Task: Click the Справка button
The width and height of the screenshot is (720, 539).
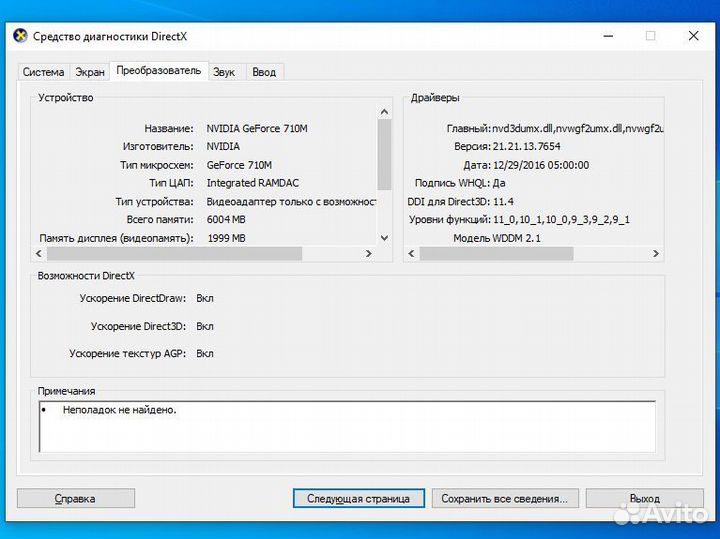Action: (x=76, y=499)
